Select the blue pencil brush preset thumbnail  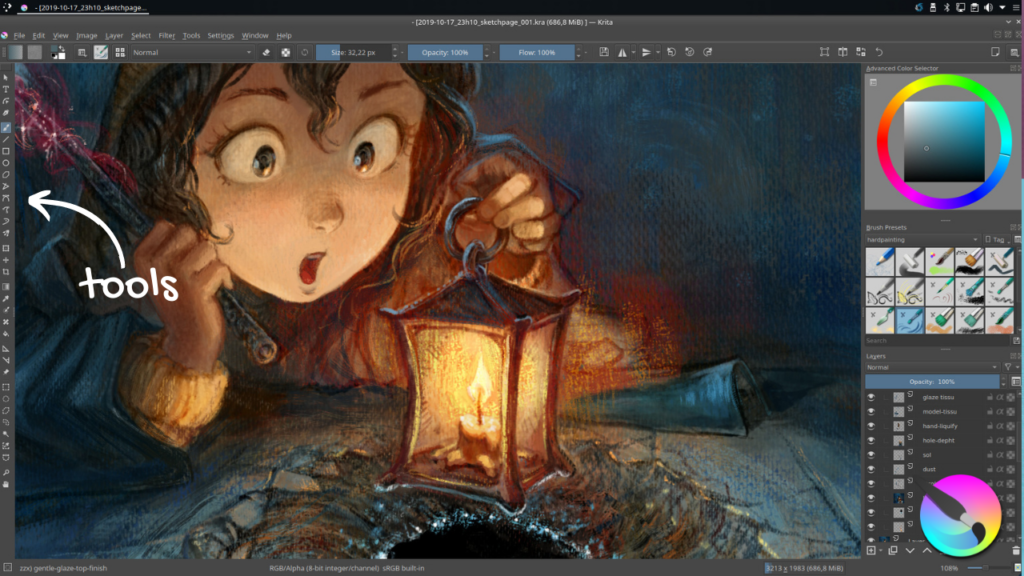[880, 261]
